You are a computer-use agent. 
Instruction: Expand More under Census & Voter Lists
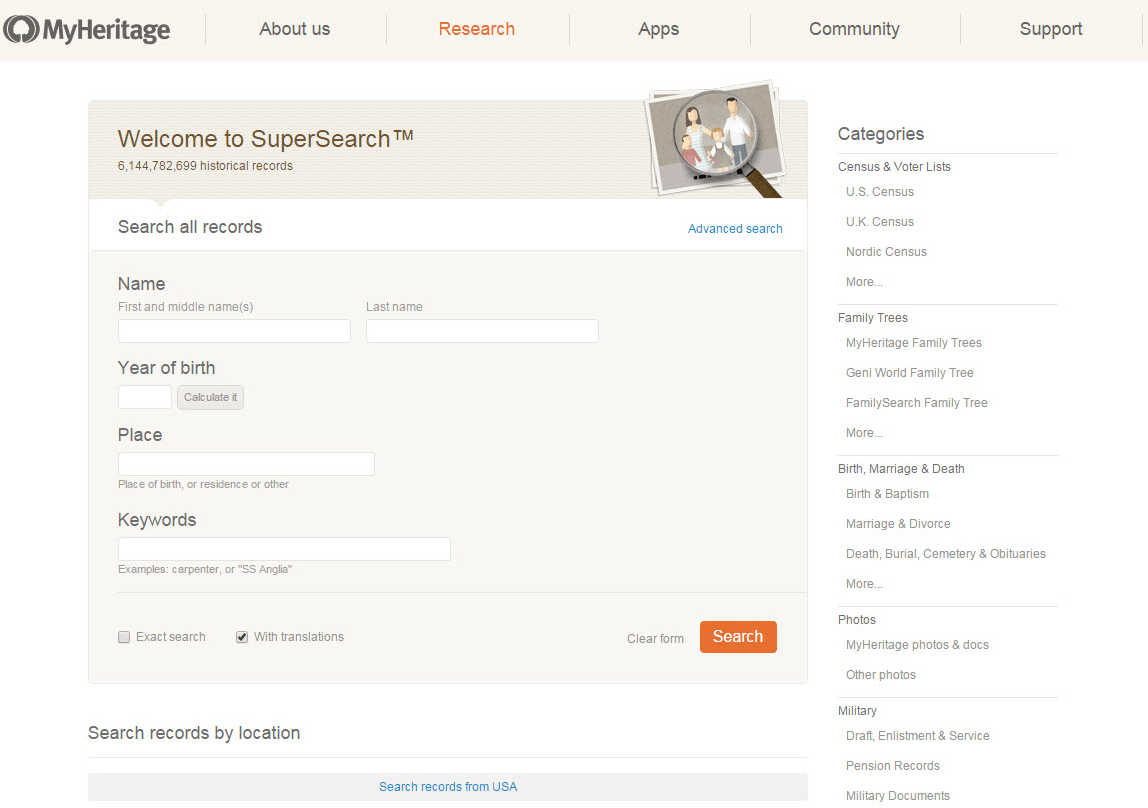point(862,281)
